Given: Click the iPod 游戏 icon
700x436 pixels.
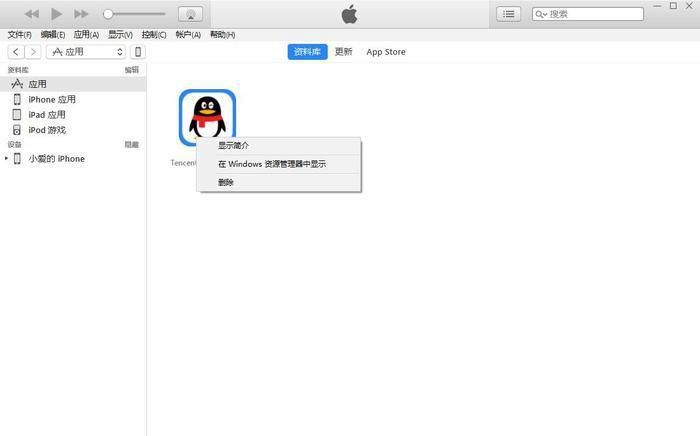Looking at the screenshot, I should pyautogui.click(x=17, y=130).
